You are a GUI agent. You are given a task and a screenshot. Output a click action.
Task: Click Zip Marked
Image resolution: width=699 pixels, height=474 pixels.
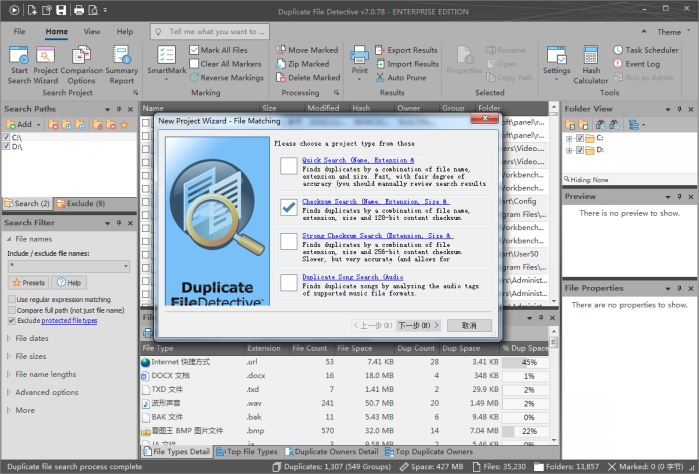(x=302, y=64)
